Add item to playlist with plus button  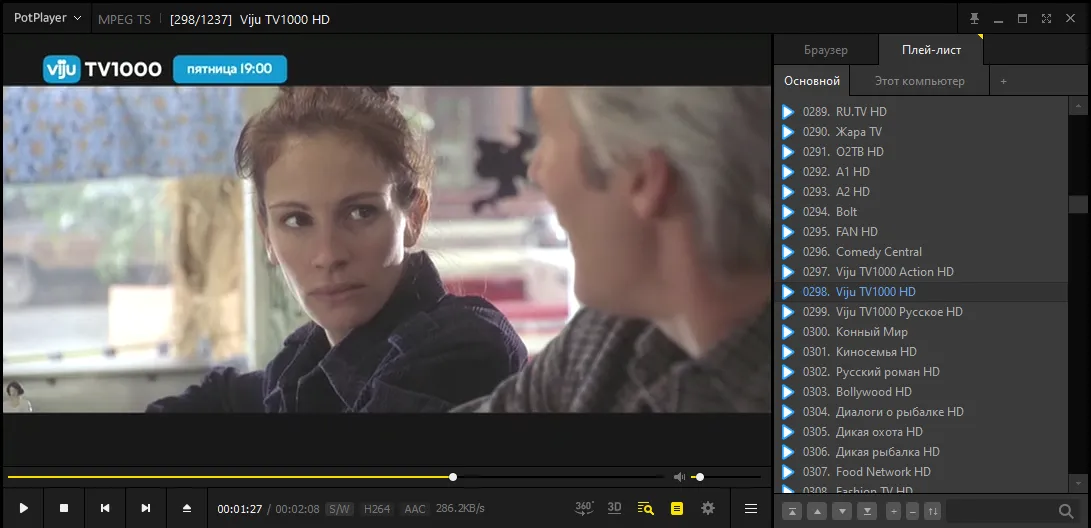[x=893, y=511]
